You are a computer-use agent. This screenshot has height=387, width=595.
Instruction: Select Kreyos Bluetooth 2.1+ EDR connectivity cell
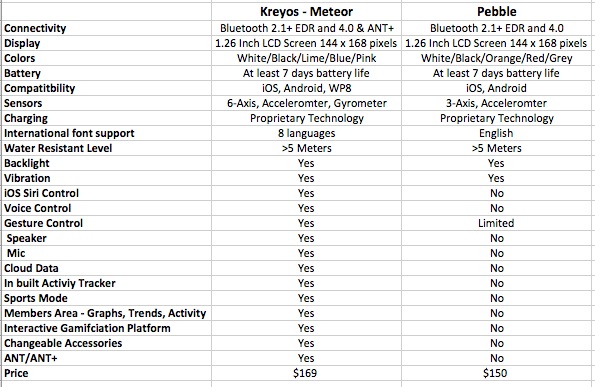tap(306, 28)
